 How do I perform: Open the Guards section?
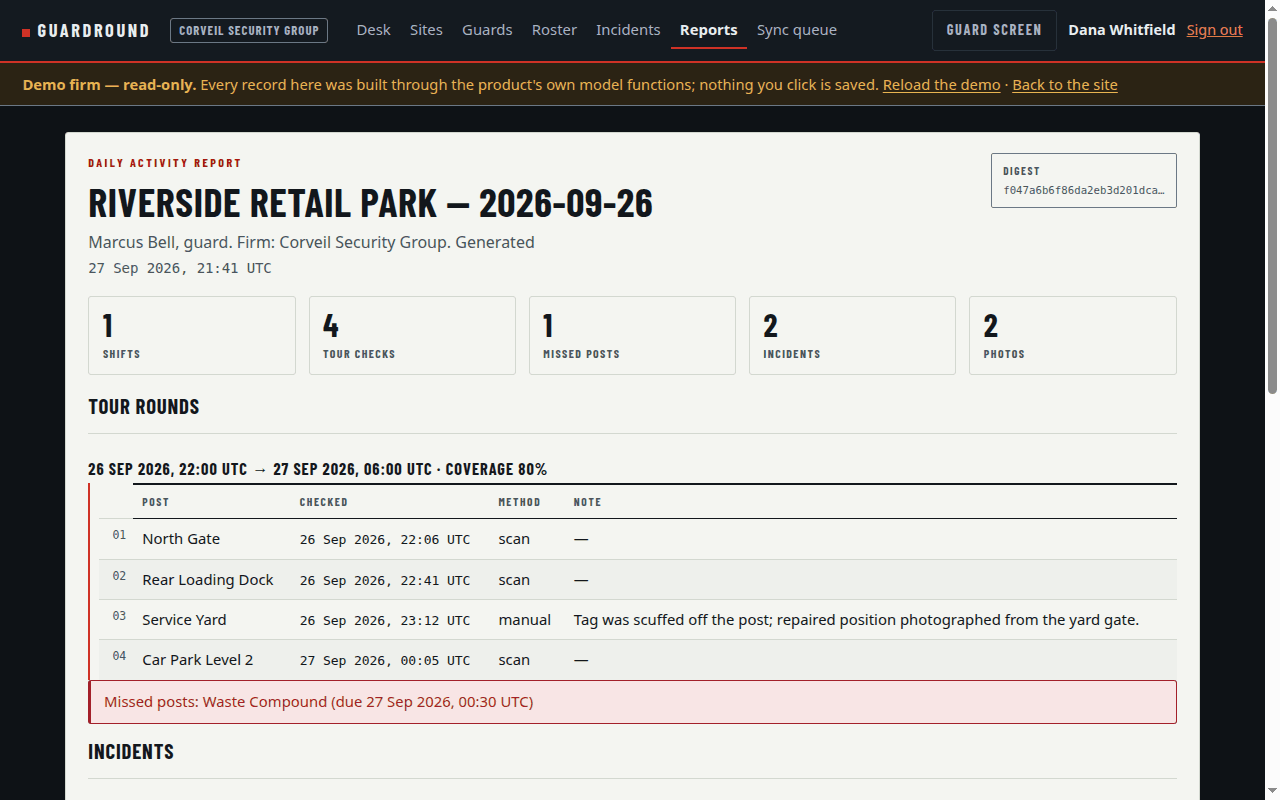coord(487,30)
